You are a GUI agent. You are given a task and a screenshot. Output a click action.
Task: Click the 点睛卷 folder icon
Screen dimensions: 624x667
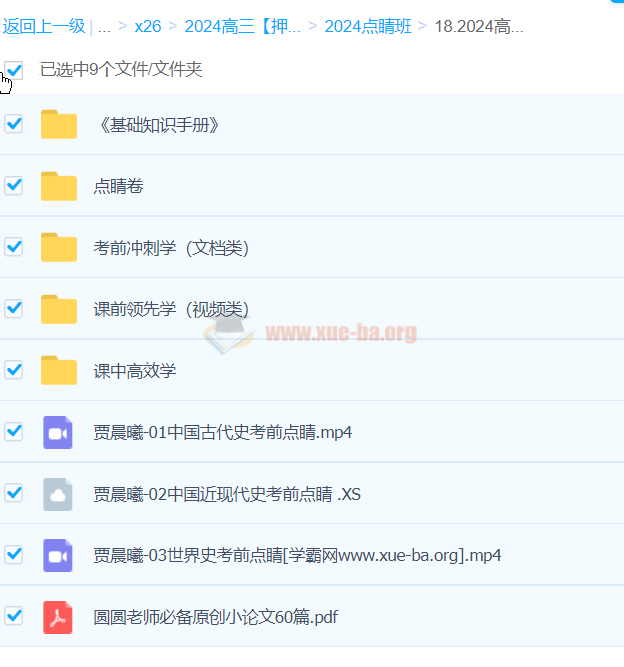(58, 186)
